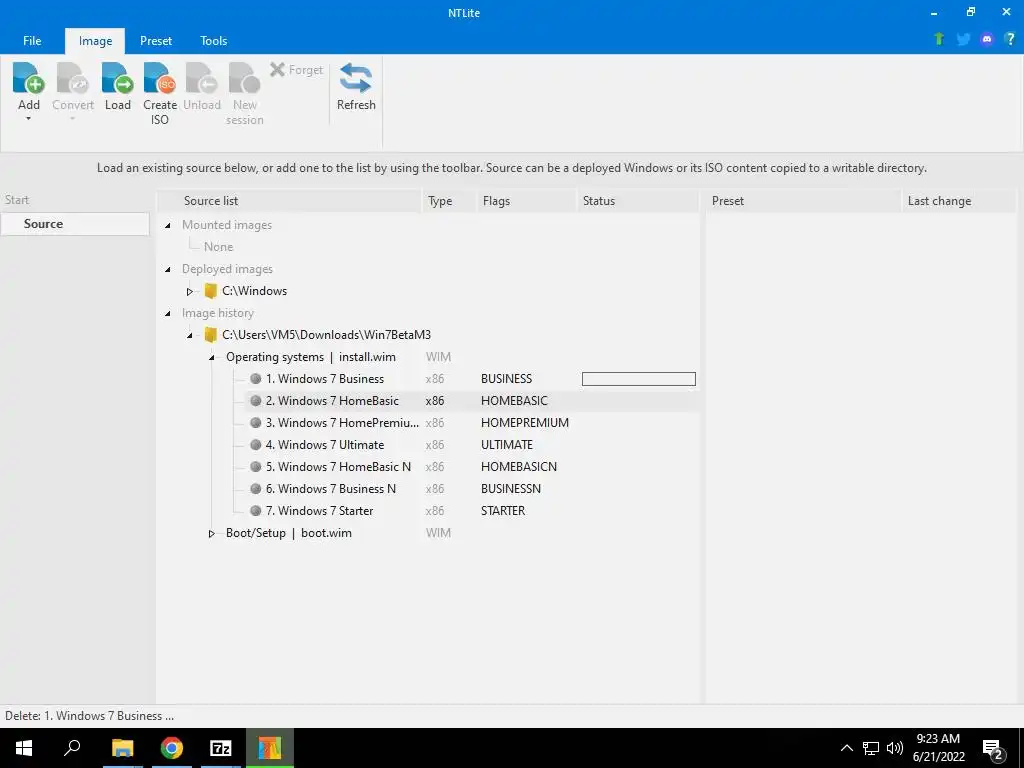Click the Create ISO icon
This screenshot has width=1024, height=768.
159,78
